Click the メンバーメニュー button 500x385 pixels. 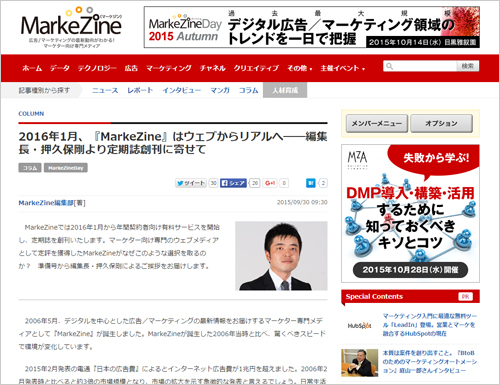point(377,124)
